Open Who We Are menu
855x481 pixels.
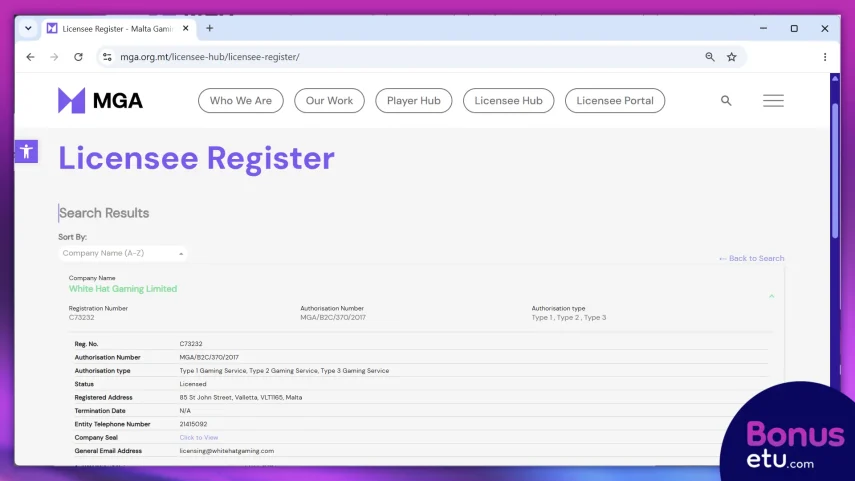pos(240,100)
